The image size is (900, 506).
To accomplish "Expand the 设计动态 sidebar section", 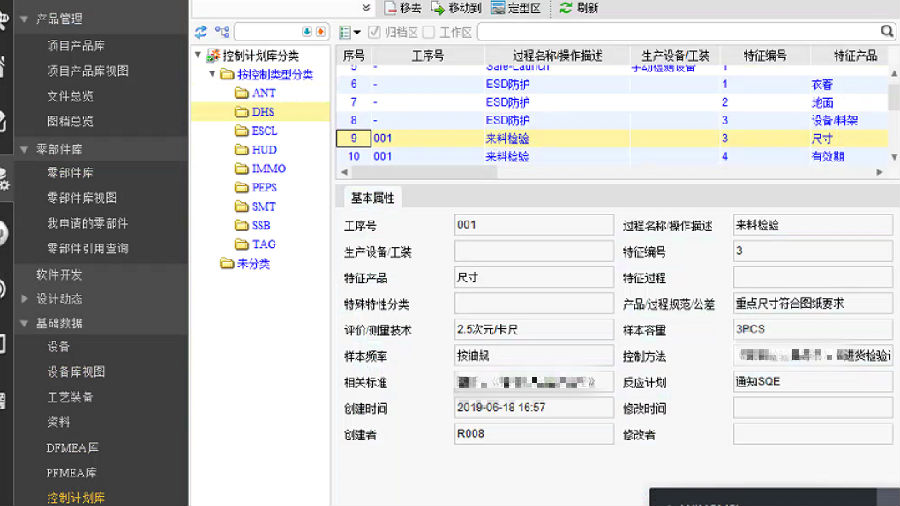I will pos(25,299).
